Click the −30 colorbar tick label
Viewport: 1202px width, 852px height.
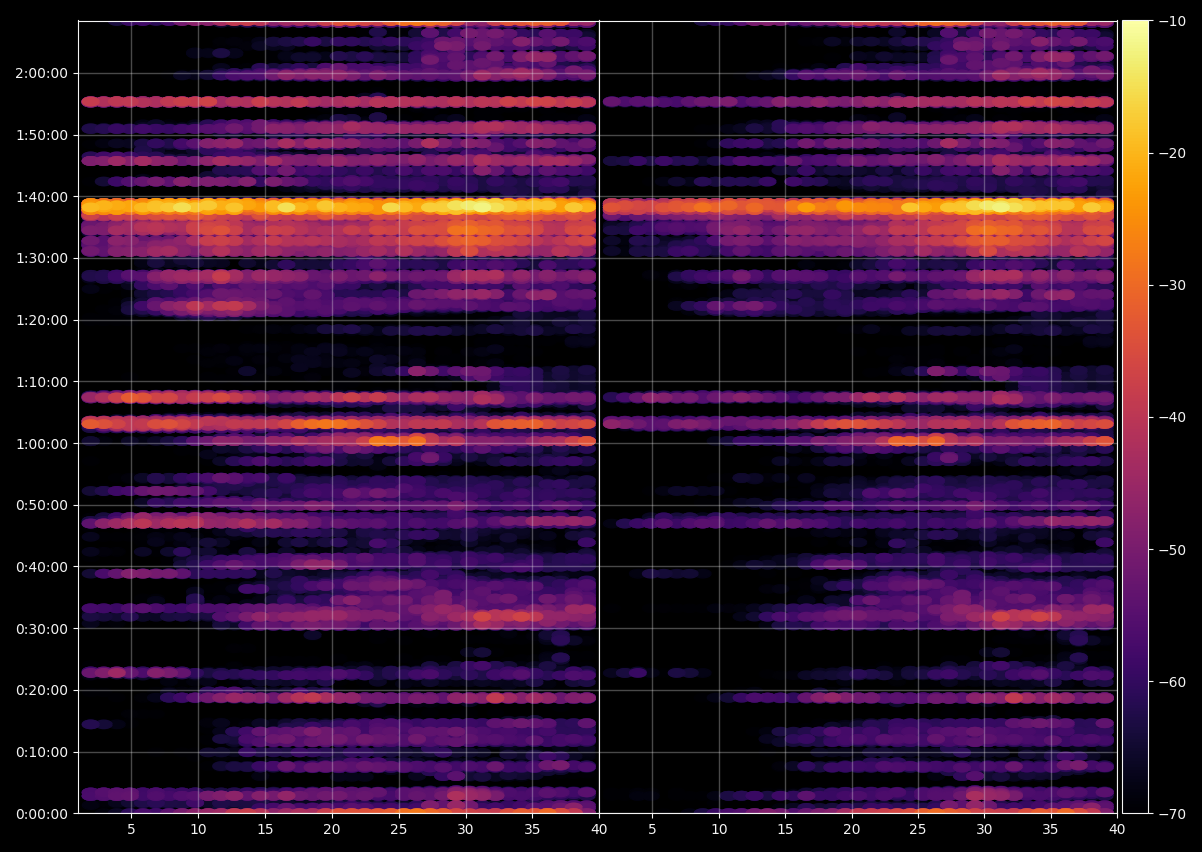(x=1172, y=285)
